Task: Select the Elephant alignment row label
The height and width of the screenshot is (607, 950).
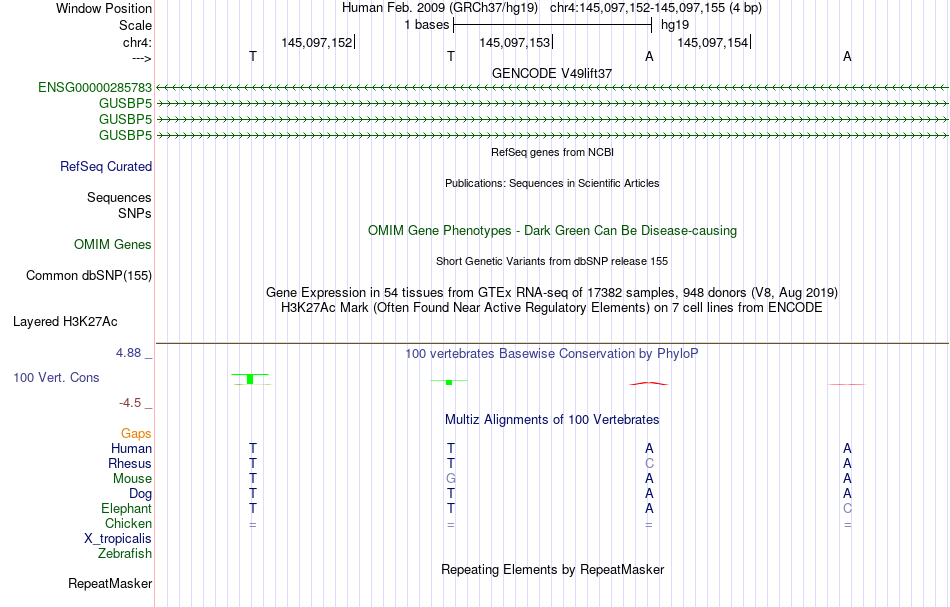Action: [127, 508]
